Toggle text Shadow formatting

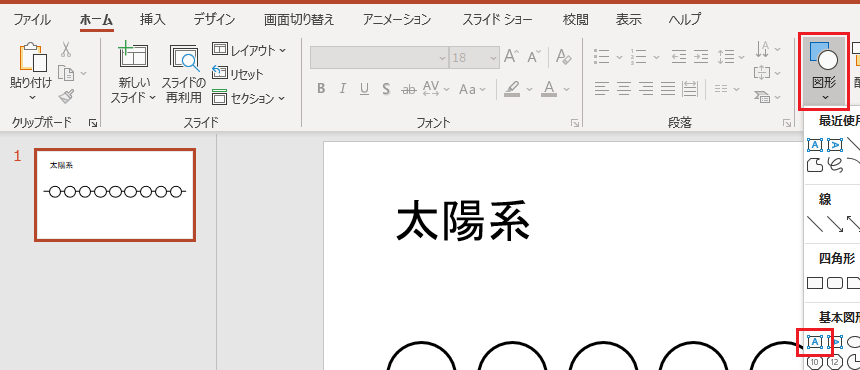386,88
